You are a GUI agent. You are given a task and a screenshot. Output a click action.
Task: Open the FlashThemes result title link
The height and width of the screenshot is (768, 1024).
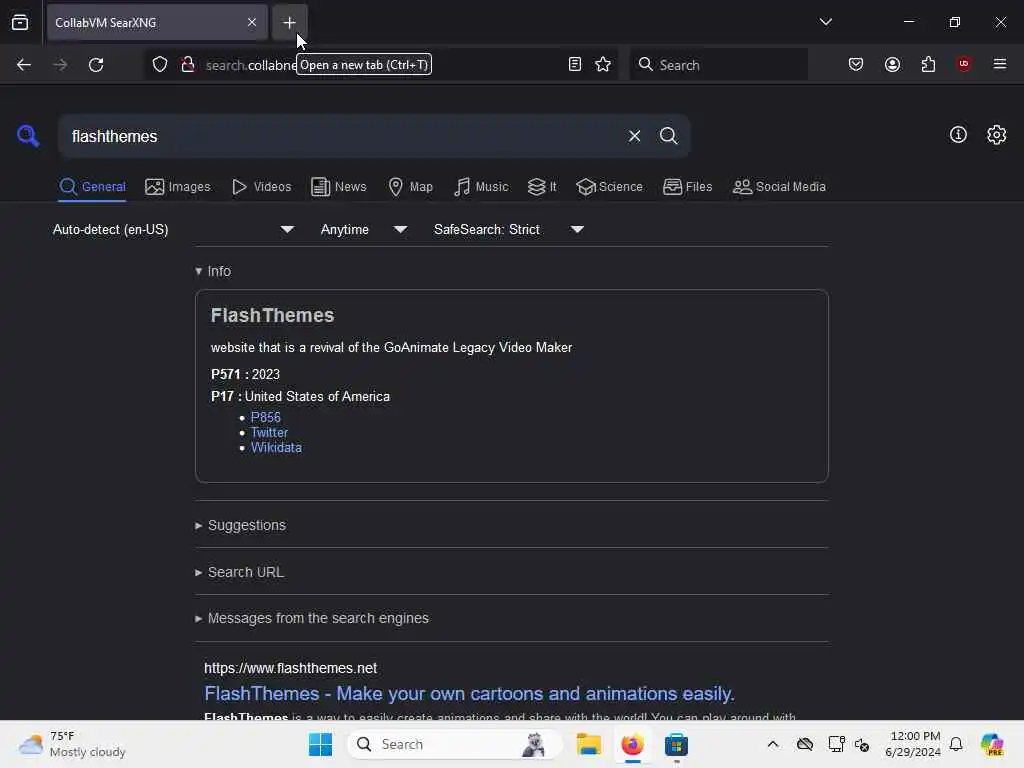pyautogui.click(x=469, y=694)
